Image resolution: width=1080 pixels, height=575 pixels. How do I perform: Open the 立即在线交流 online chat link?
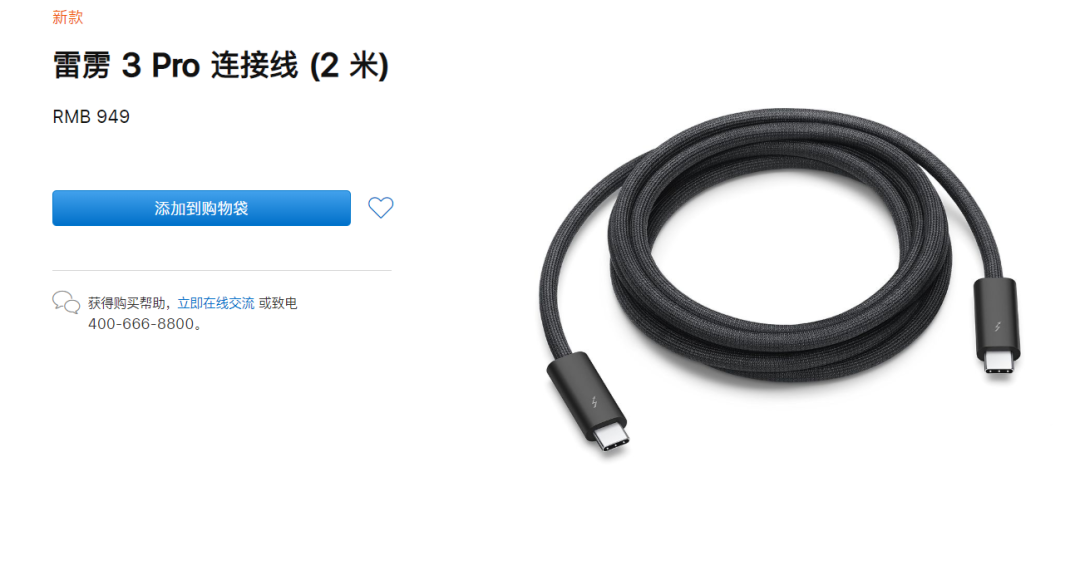[x=216, y=303]
